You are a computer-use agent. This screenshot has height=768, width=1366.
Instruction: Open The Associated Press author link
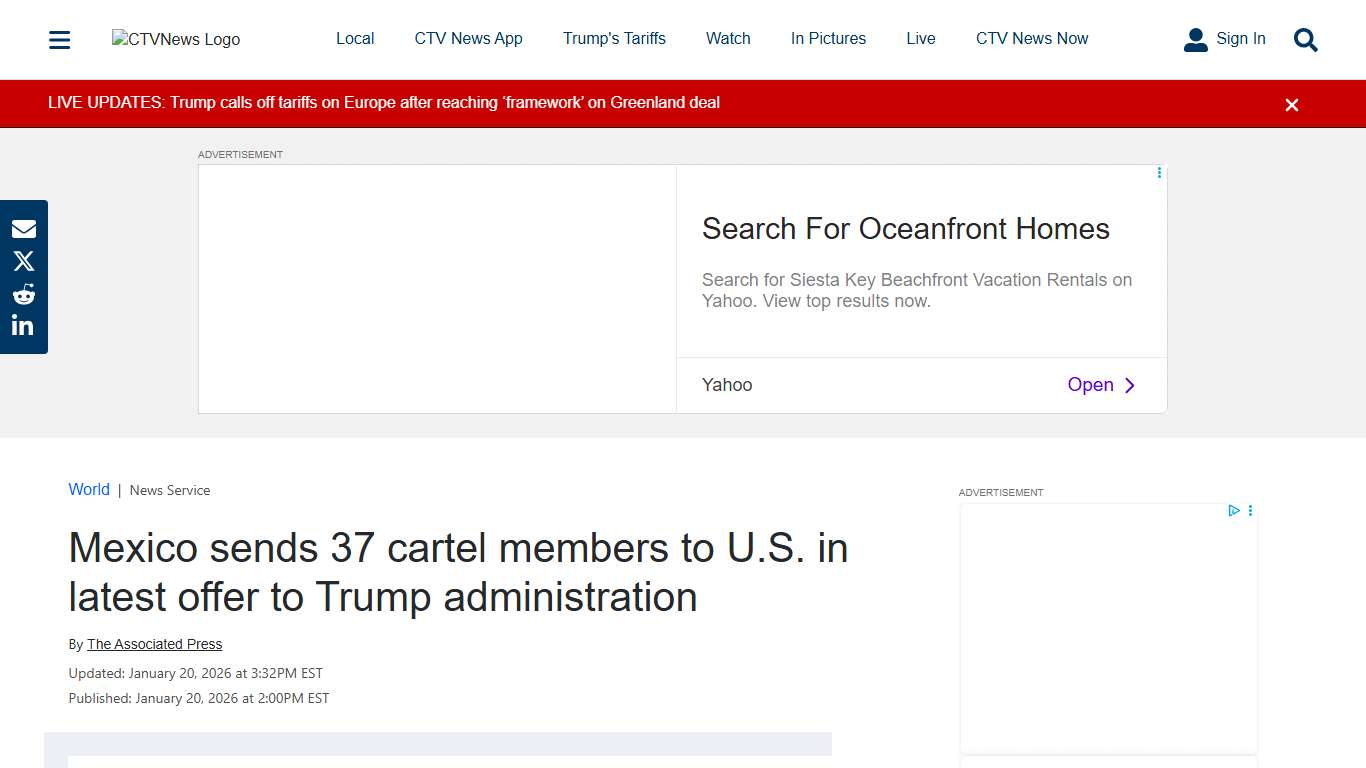tap(154, 644)
